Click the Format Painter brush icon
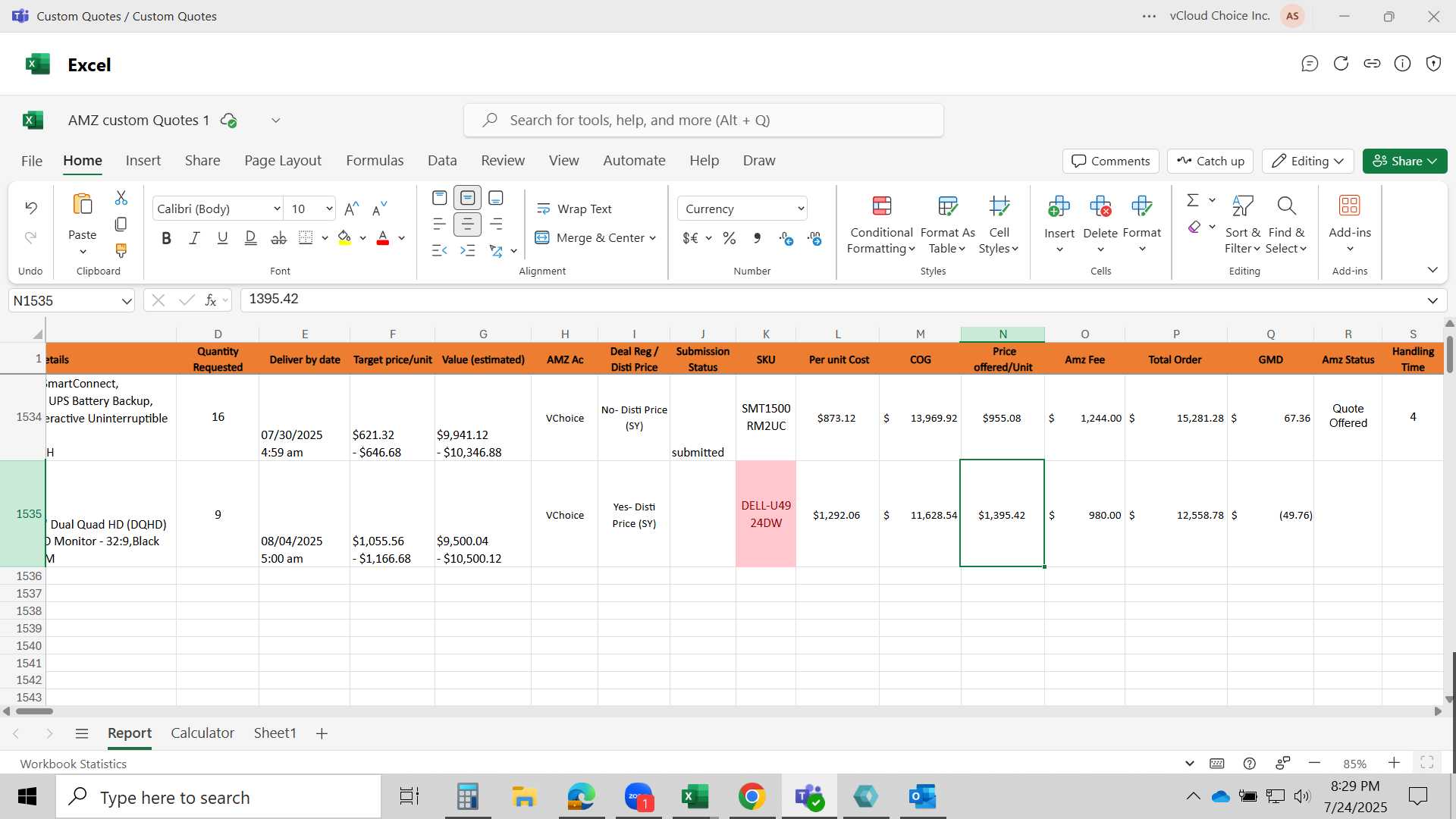This screenshot has width=1456, height=819. point(121,250)
